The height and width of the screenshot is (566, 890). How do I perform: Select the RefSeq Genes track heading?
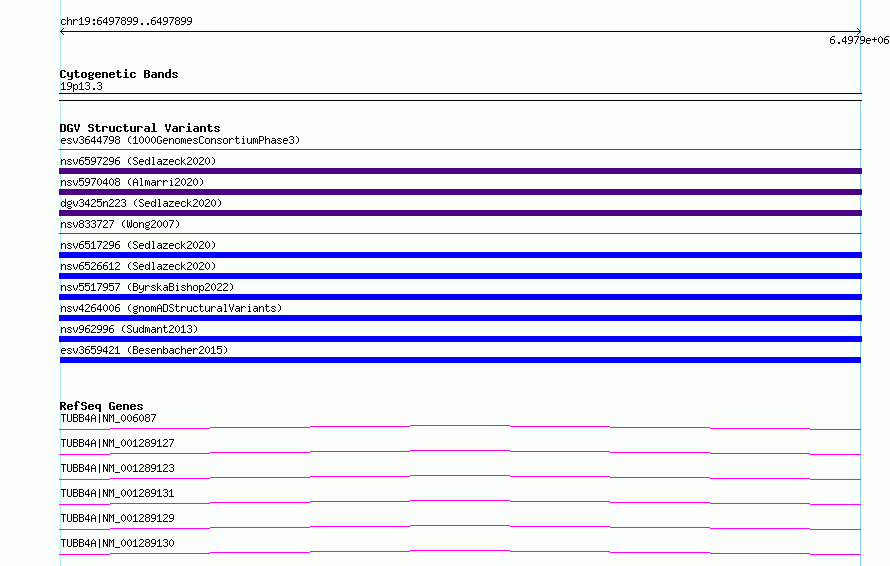coord(101,406)
